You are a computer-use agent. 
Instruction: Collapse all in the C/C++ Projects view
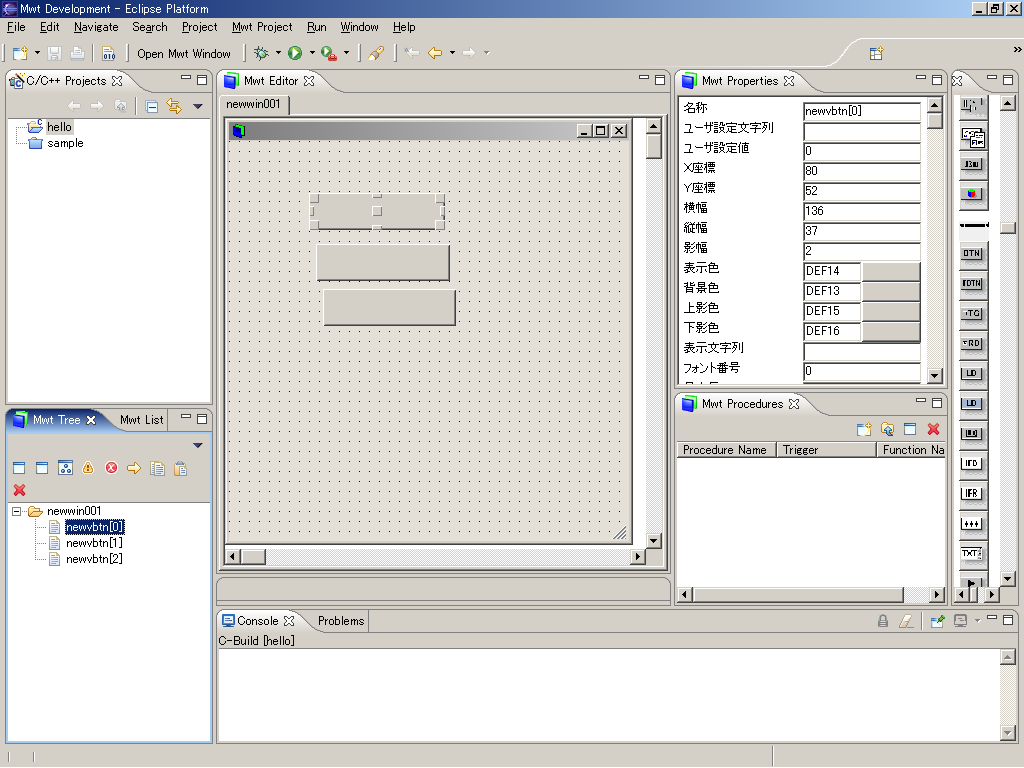point(152,106)
